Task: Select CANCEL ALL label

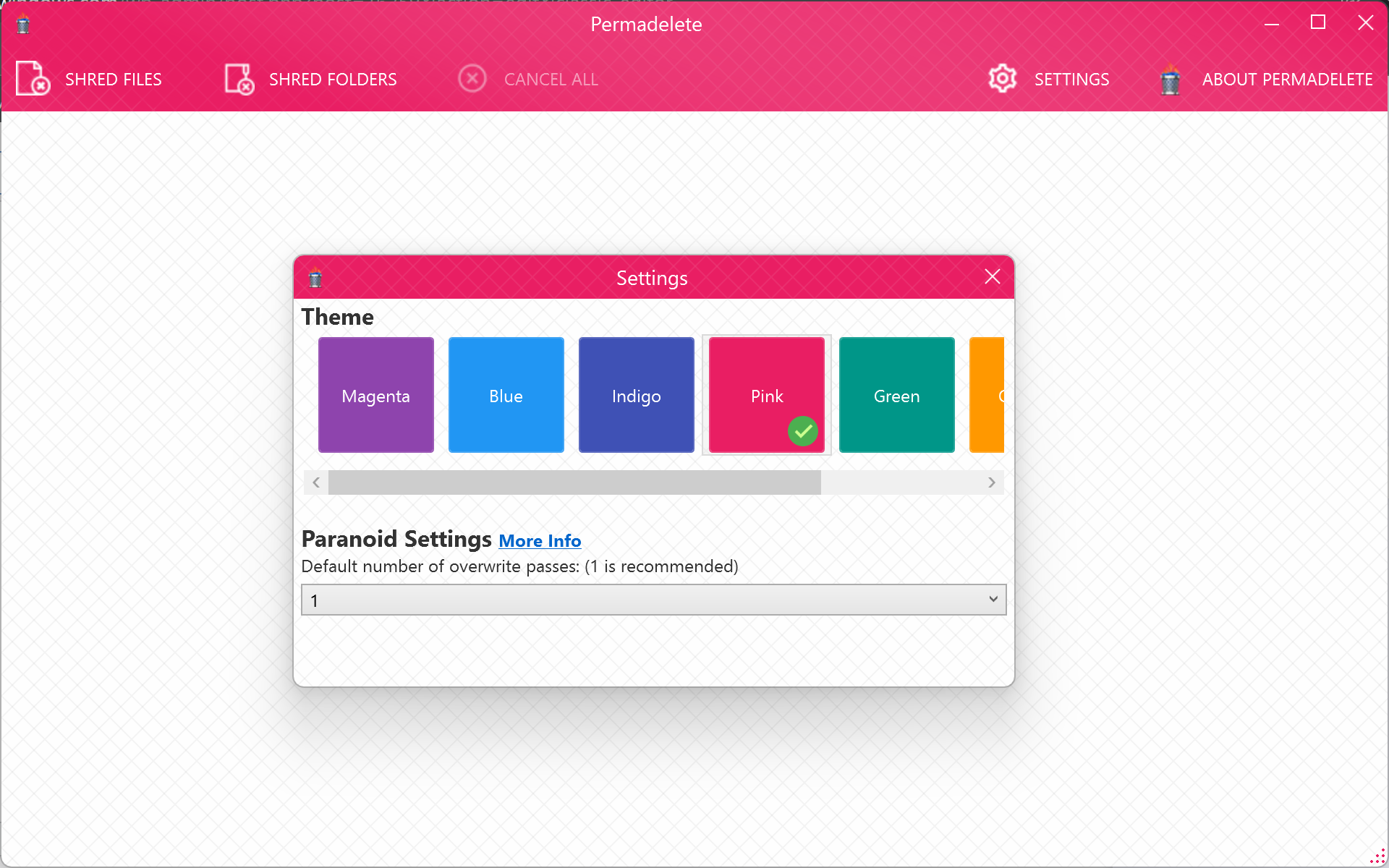Action: click(551, 80)
